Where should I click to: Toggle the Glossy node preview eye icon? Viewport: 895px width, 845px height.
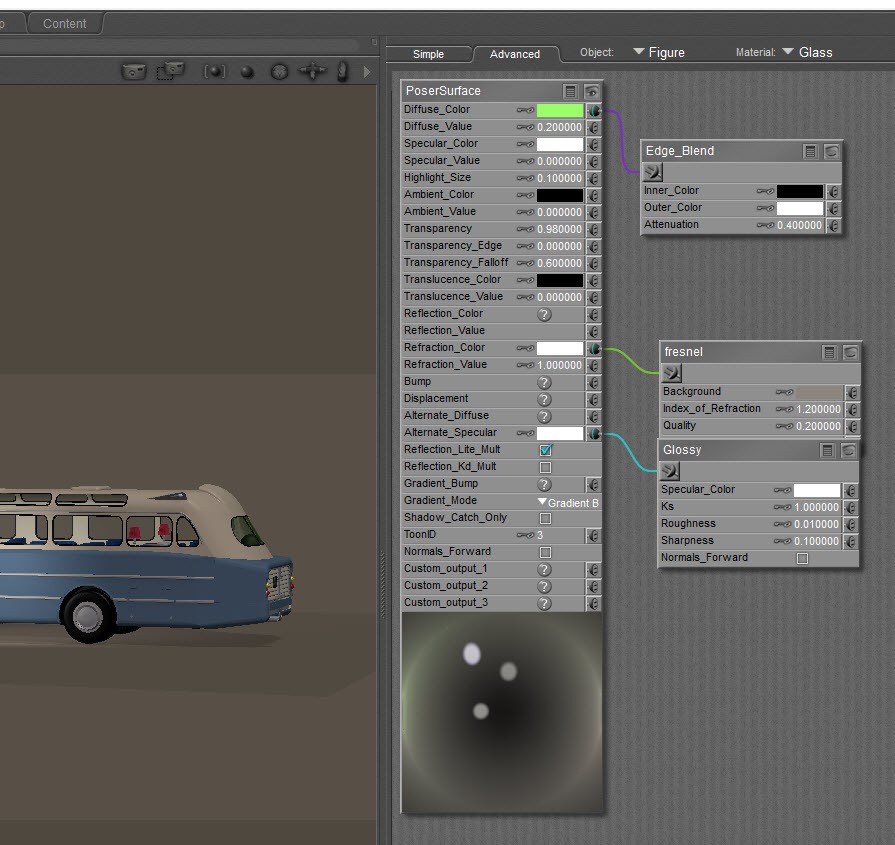pos(848,450)
